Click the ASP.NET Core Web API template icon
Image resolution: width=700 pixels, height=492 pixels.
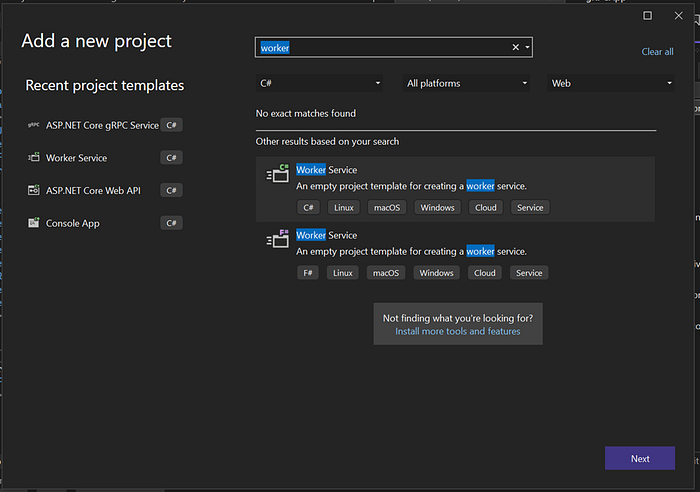click(35, 190)
